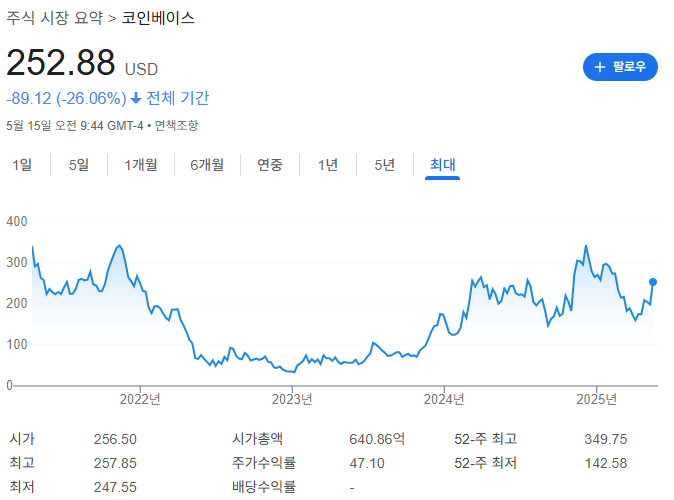Click the 2024년 axis label
The image size is (674, 500).
click(444, 399)
